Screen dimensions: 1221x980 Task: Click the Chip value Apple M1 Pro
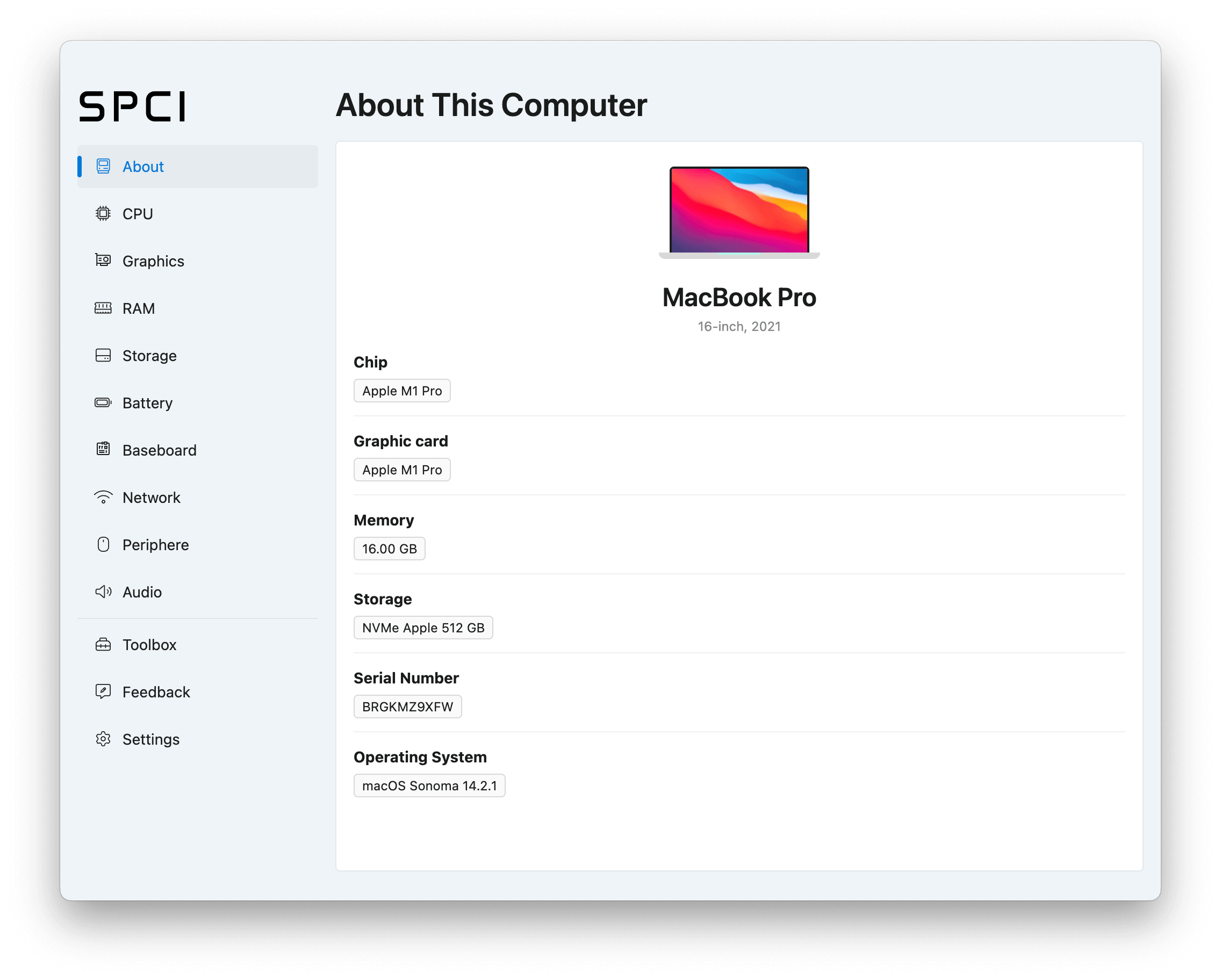(402, 391)
